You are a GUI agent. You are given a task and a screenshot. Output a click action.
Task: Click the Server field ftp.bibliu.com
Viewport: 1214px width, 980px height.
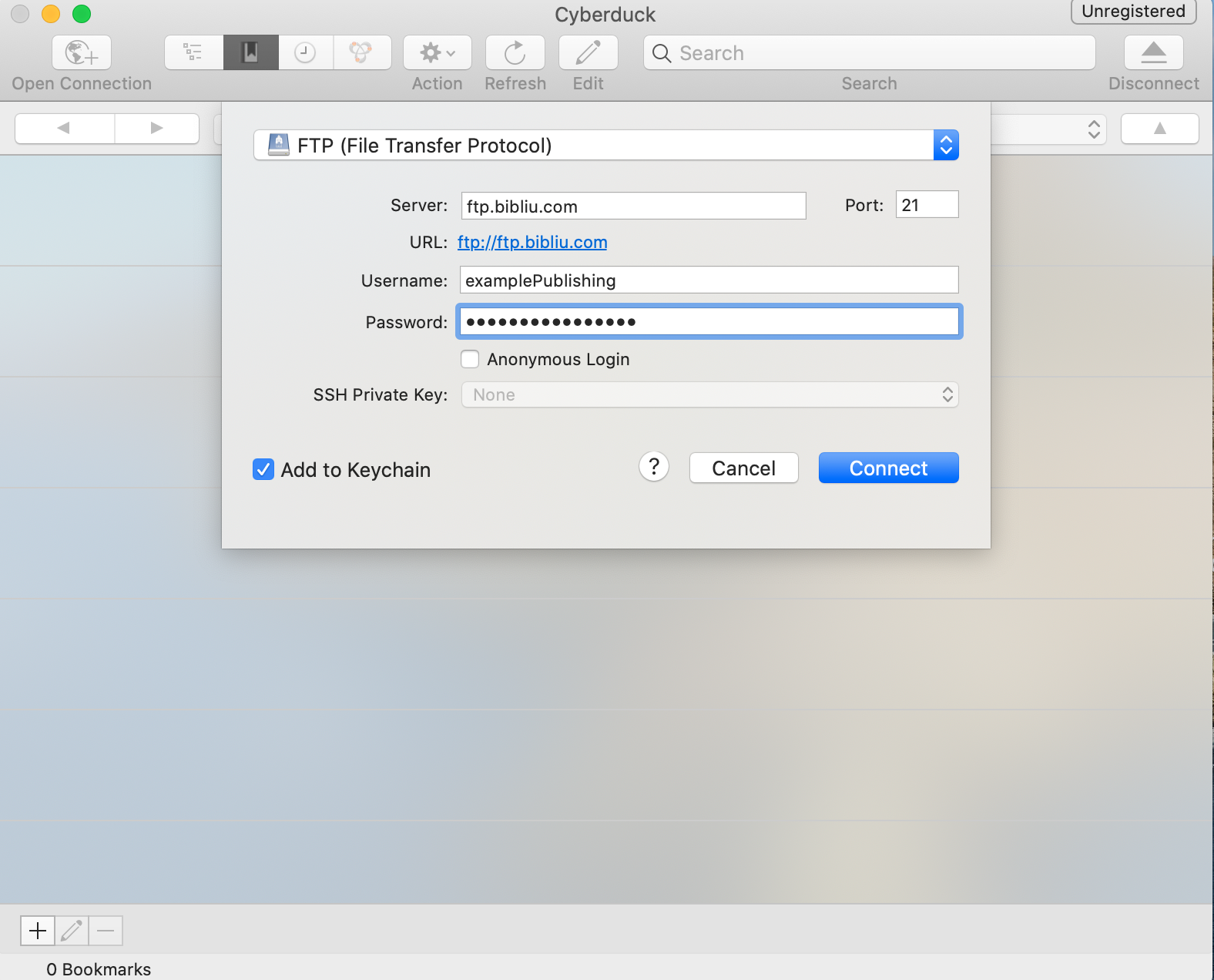(633, 206)
